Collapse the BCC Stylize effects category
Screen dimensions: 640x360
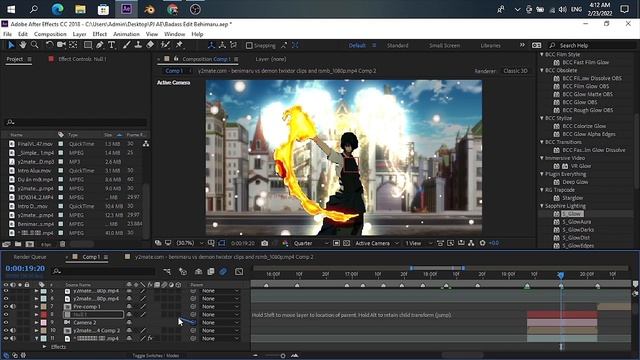coord(542,118)
